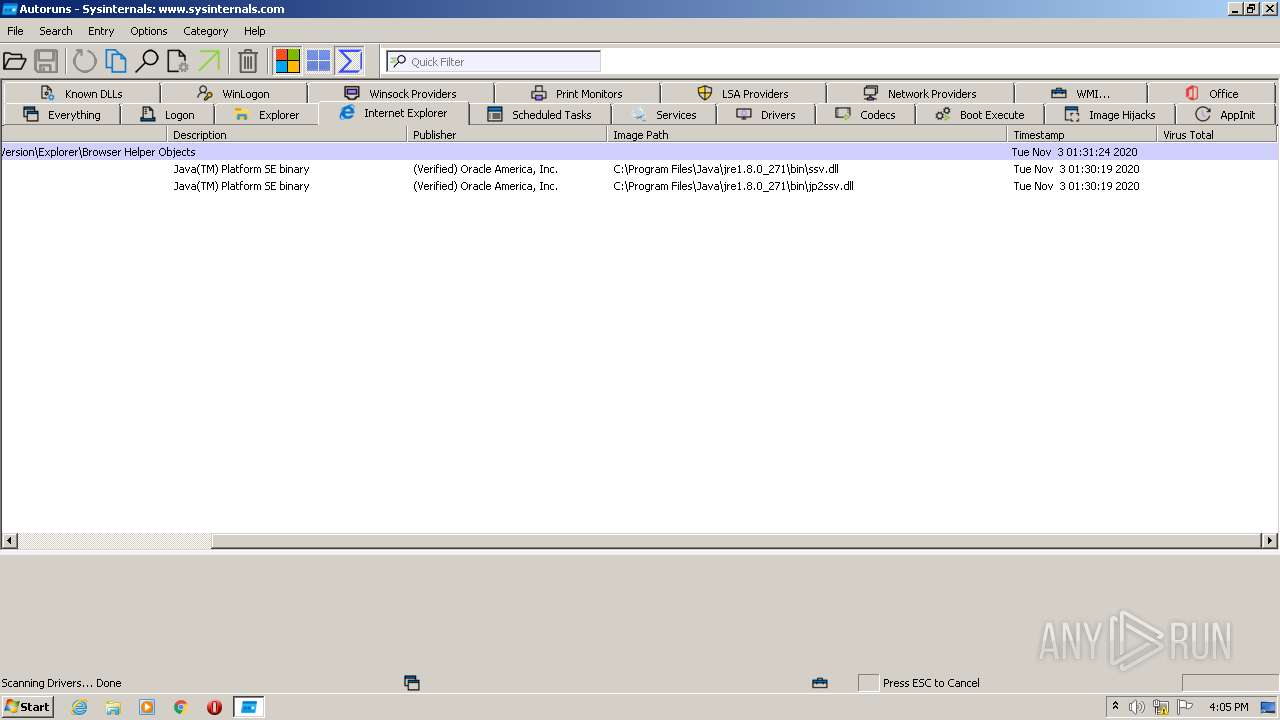The image size is (1280, 720).
Task: Click the Action Center flag tray icon
Action: click(x=1185, y=707)
